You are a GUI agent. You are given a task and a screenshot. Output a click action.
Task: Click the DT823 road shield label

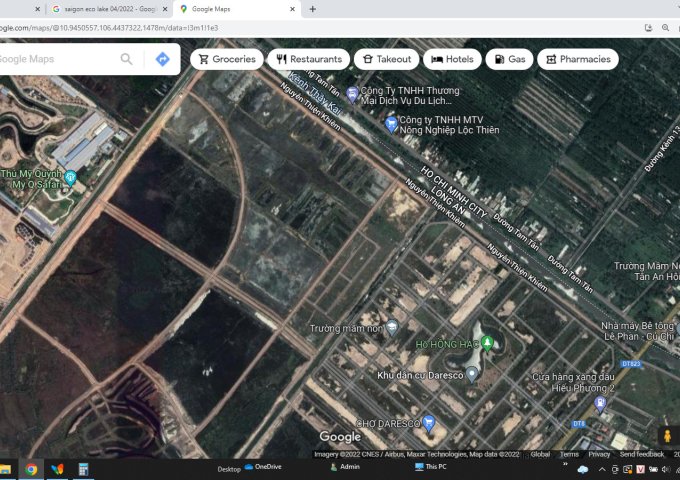[x=631, y=363]
